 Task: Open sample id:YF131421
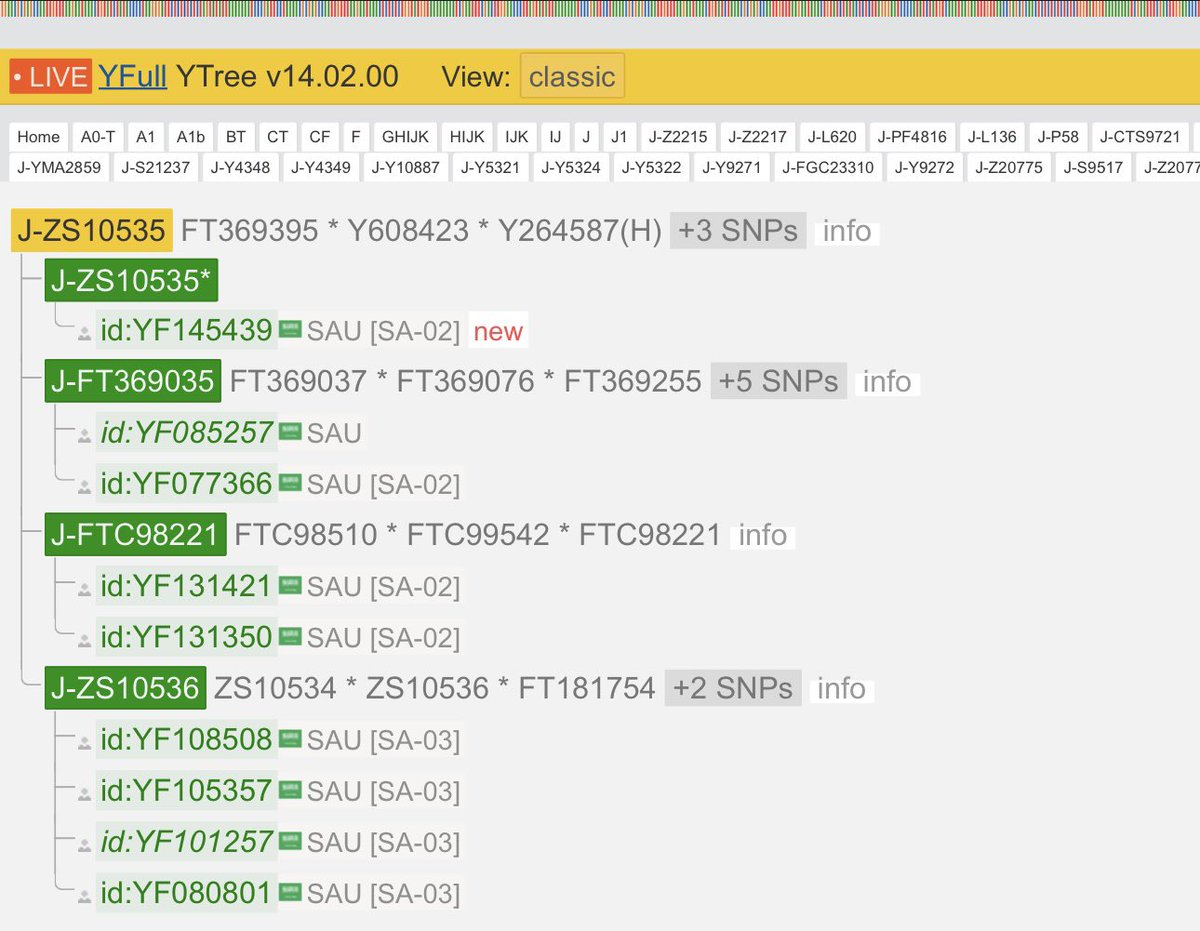point(187,587)
